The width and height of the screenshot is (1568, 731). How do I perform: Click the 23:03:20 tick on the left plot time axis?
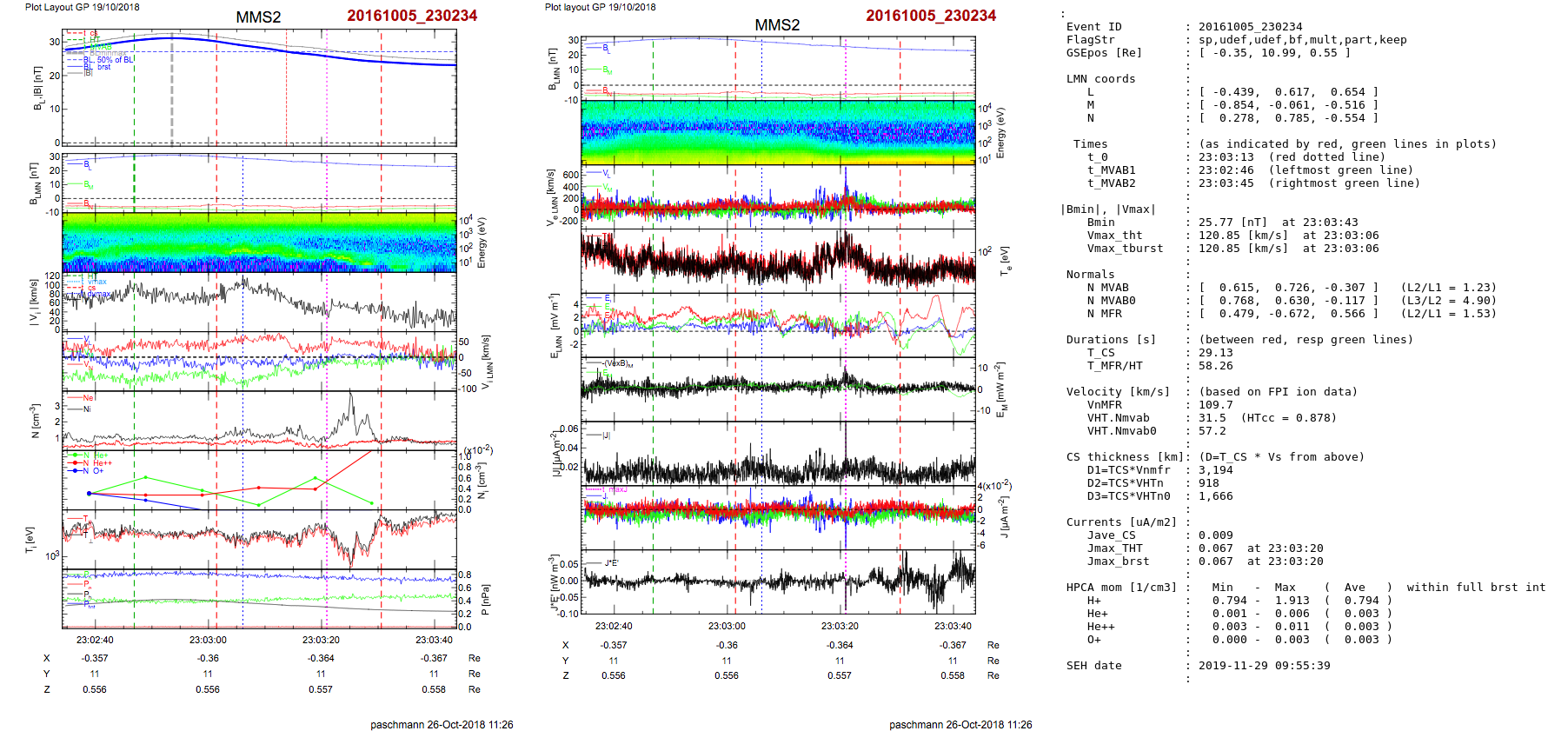coord(321,640)
